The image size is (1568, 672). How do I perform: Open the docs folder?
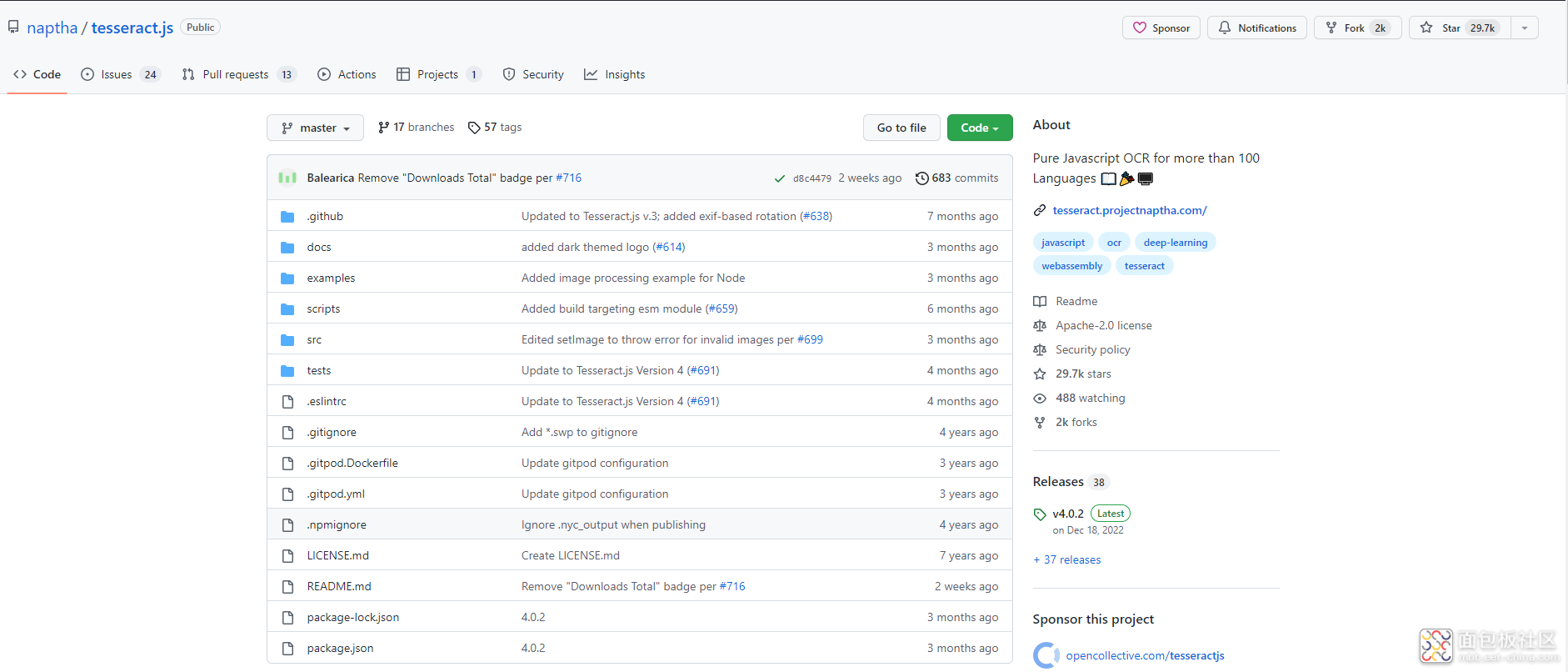[x=319, y=247]
